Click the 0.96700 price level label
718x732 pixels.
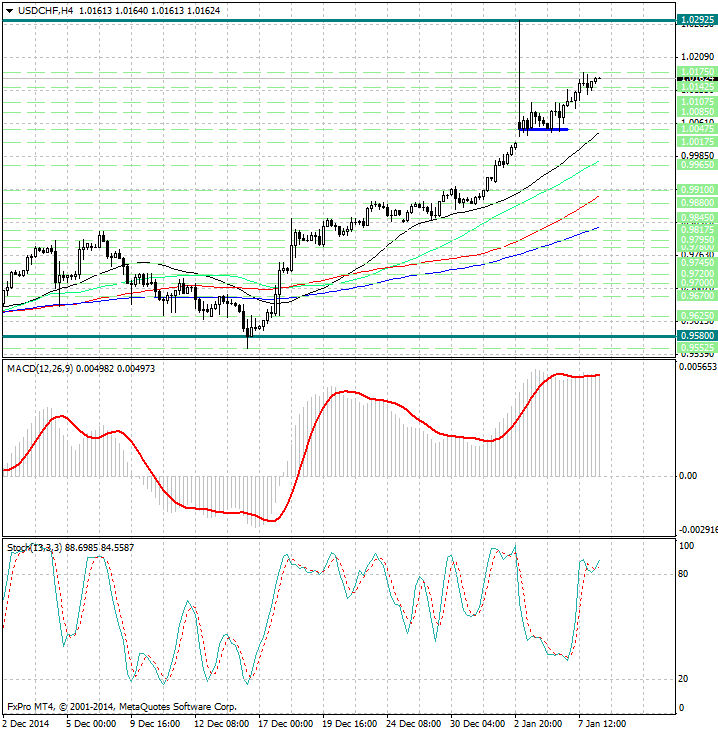(697, 296)
